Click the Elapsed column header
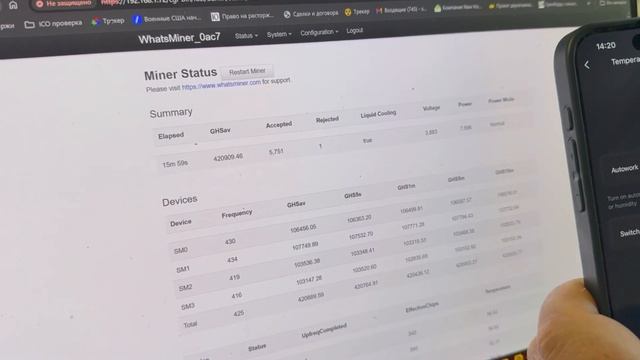640x360 pixels. [171, 136]
